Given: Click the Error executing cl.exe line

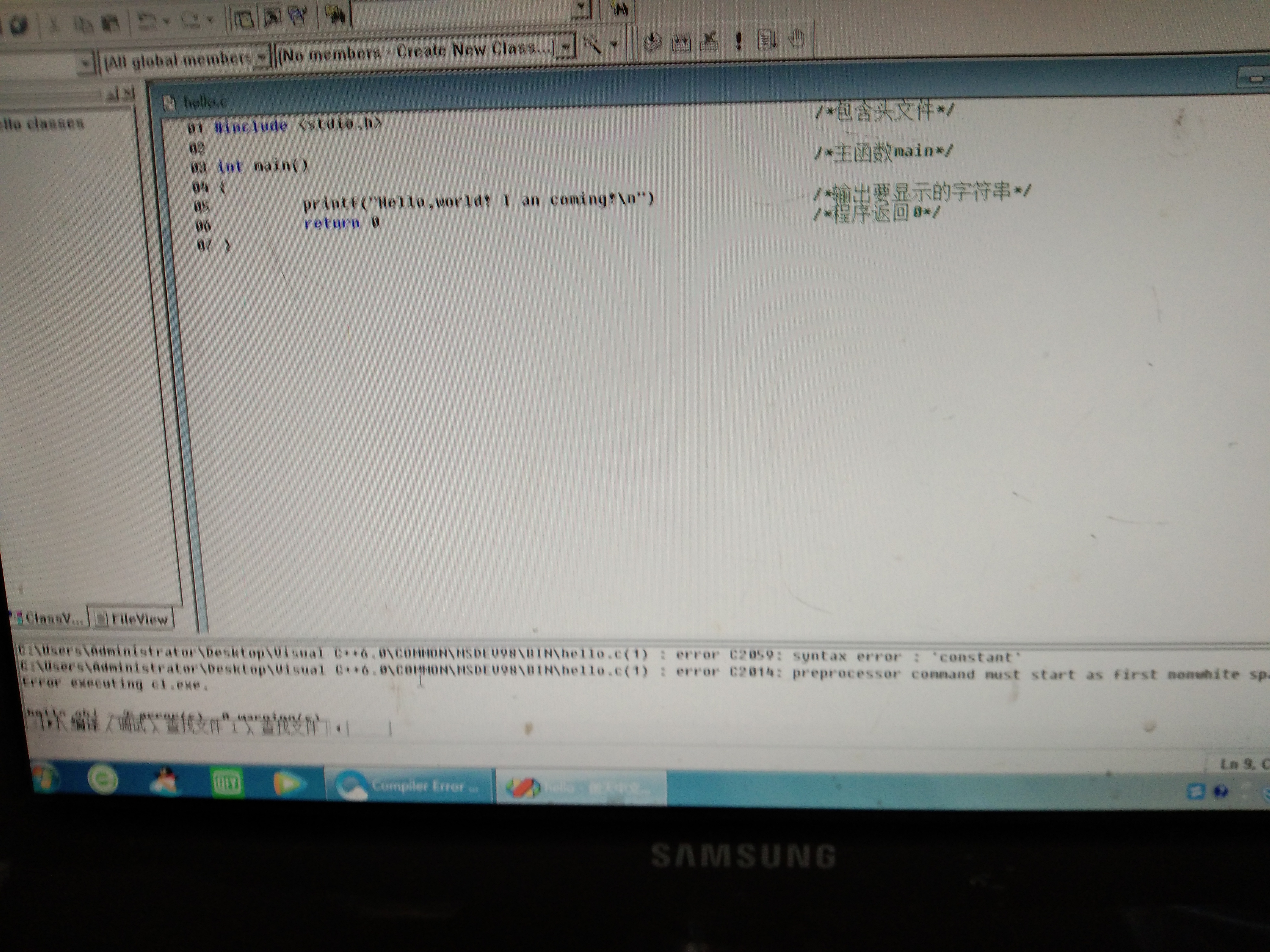Looking at the screenshot, I should pyautogui.click(x=115, y=683).
